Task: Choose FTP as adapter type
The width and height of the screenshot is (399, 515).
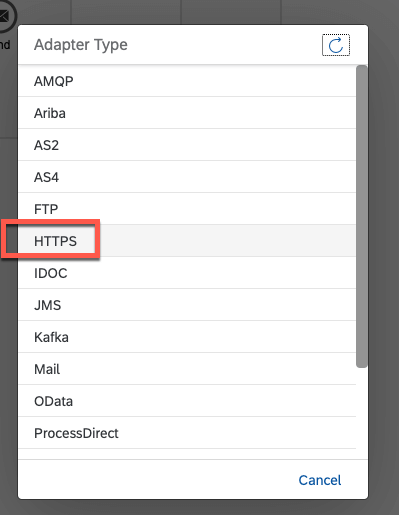Action: coord(187,209)
